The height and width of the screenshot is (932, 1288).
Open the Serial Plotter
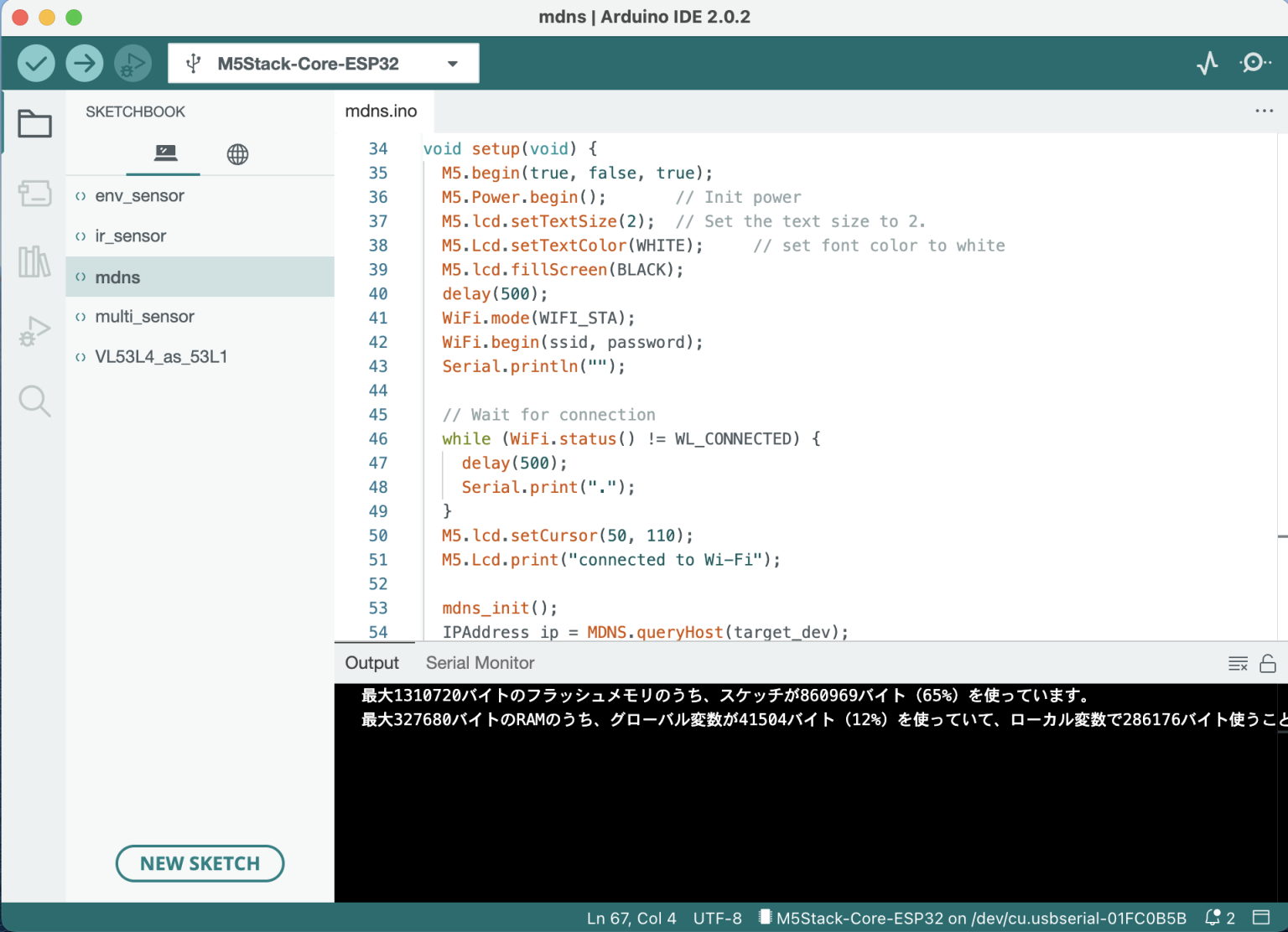point(1207,63)
